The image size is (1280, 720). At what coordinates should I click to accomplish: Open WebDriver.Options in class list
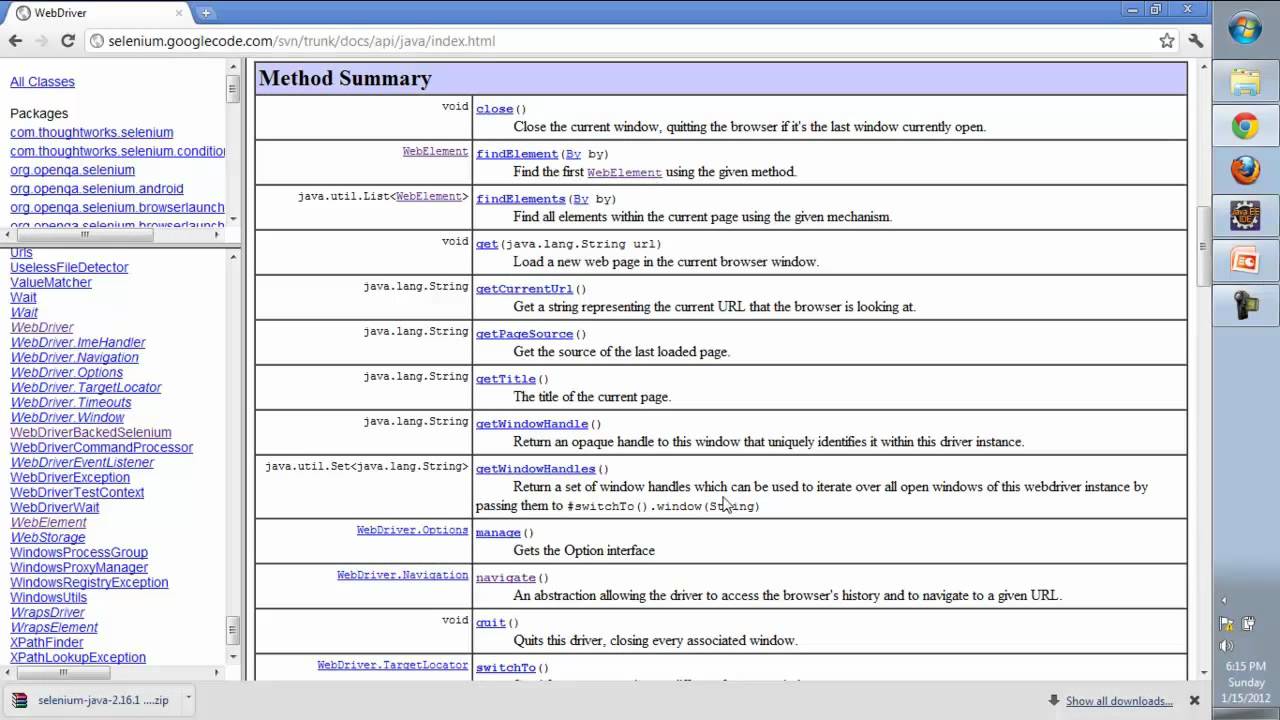[x=67, y=372]
